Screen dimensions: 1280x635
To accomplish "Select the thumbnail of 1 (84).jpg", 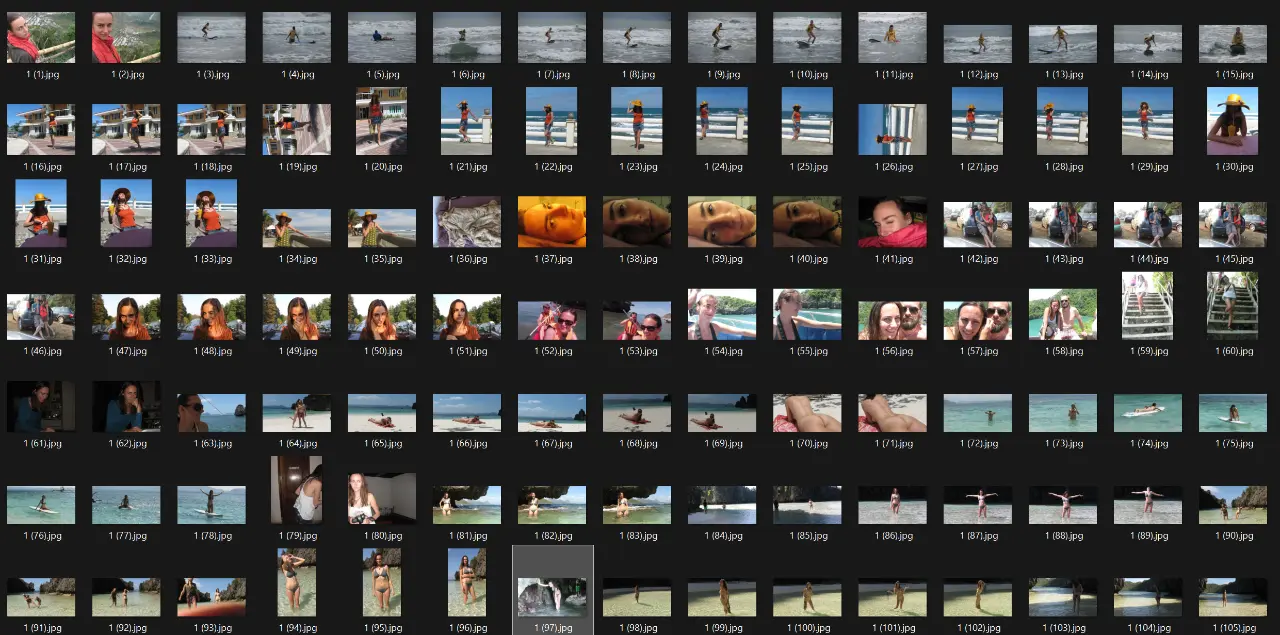I will click(x=722, y=505).
